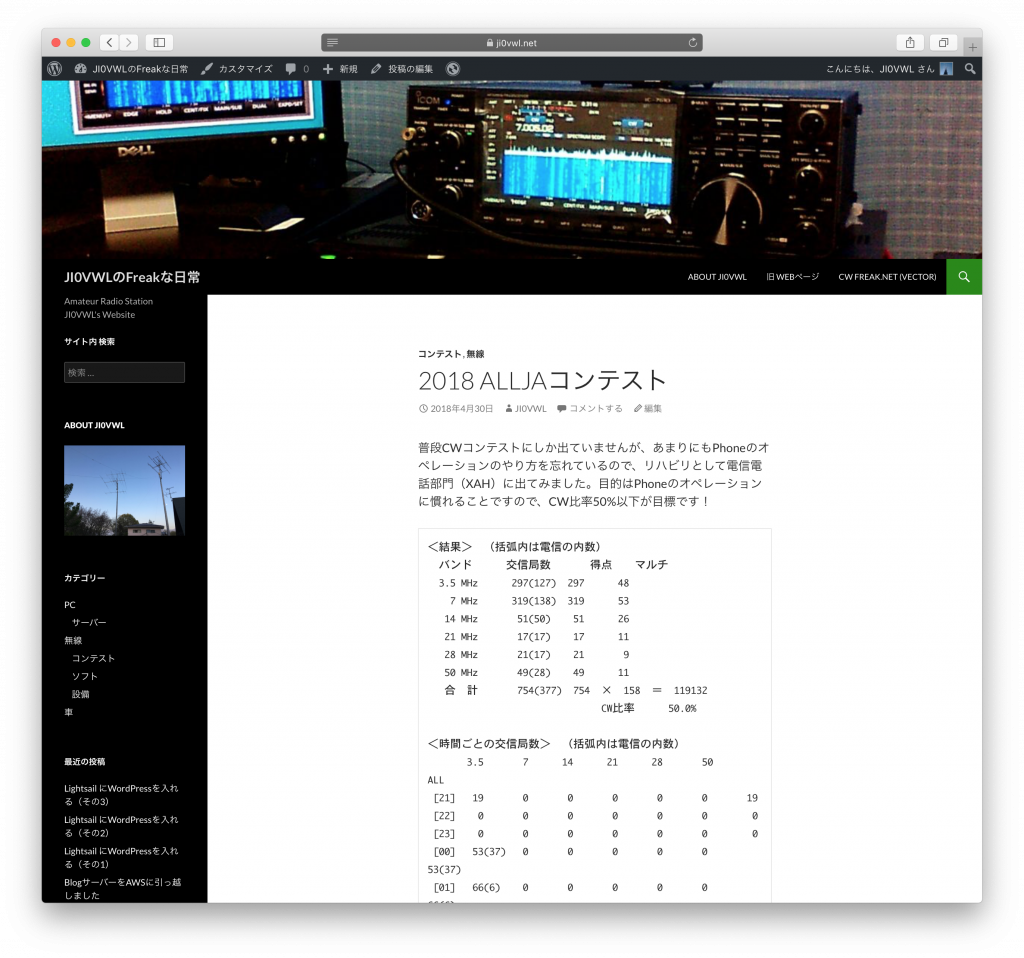Show Safari's sidebar panel
This screenshot has height=958, width=1024.
click(159, 42)
